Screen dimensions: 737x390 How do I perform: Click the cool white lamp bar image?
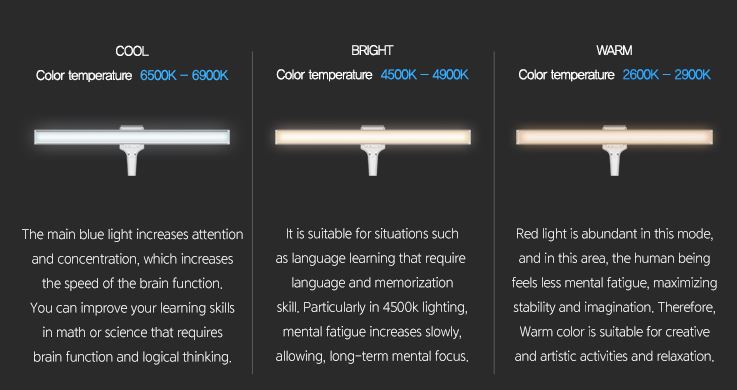(x=132, y=137)
